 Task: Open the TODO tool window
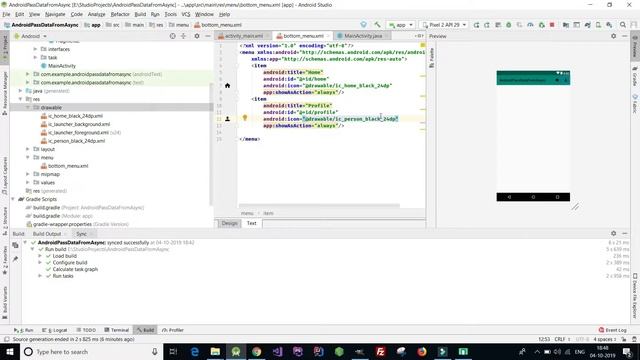(86, 330)
